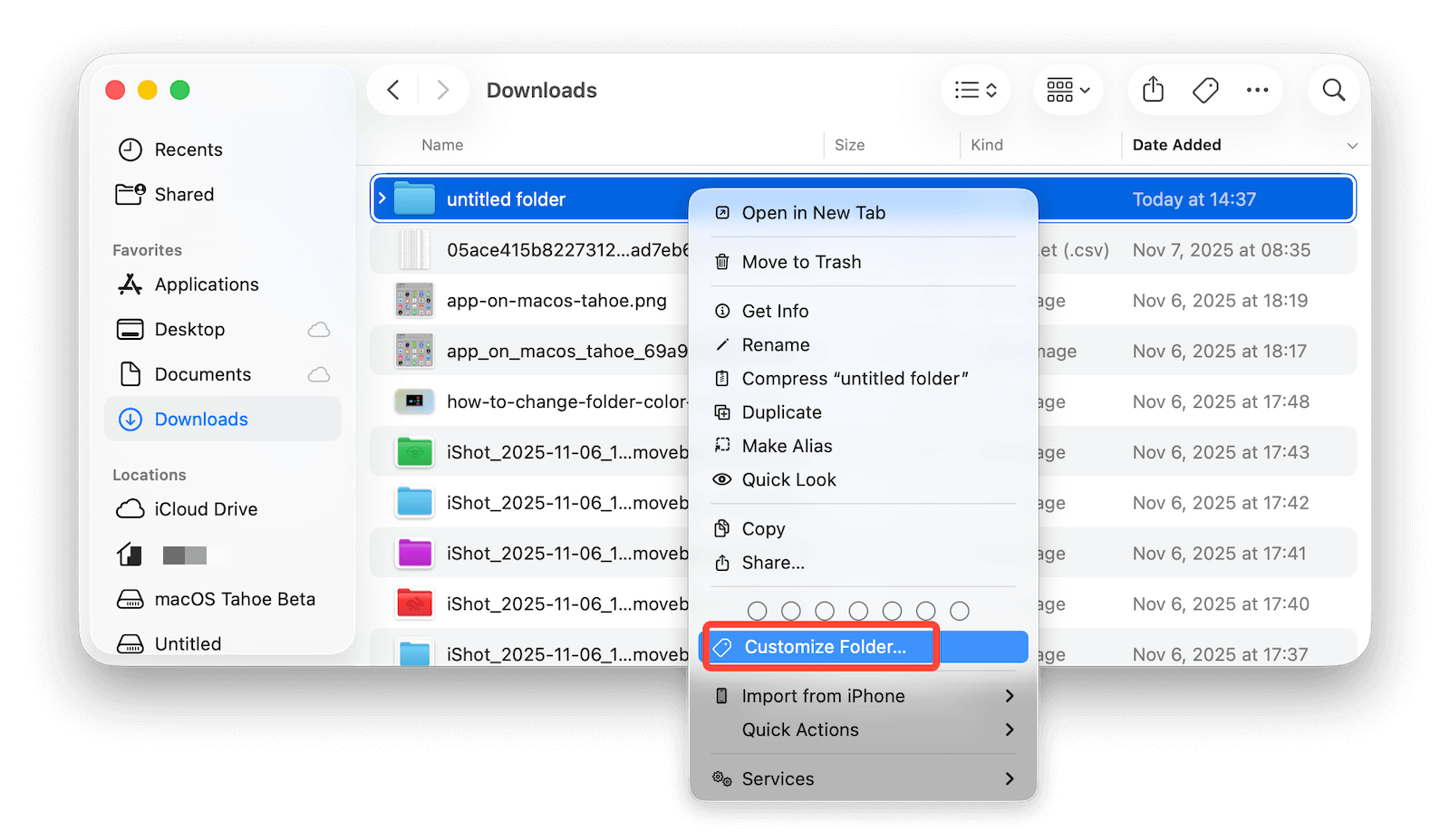The image size is (1450, 840).
Task: Click the 'Nov 7, 2025 at 08:35' date
Action: 1221,250
